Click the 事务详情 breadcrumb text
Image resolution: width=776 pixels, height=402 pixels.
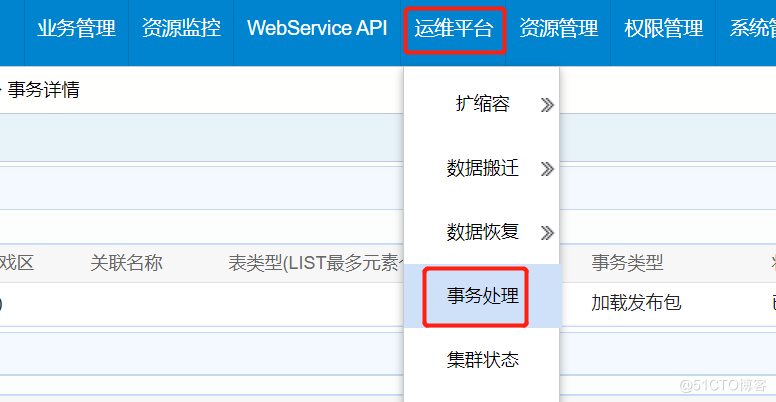pos(44,90)
